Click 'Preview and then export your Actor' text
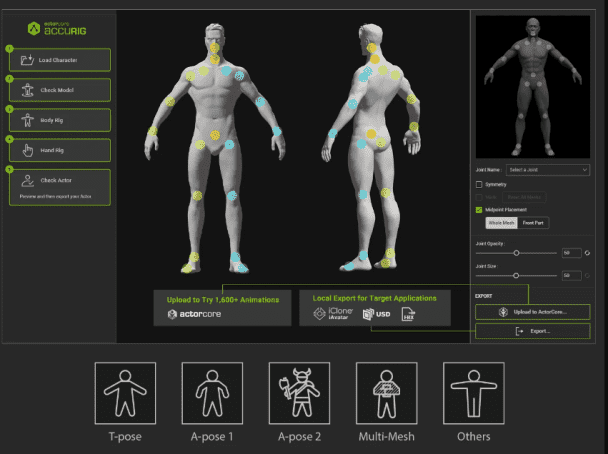 pyautogui.click(x=55, y=197)
